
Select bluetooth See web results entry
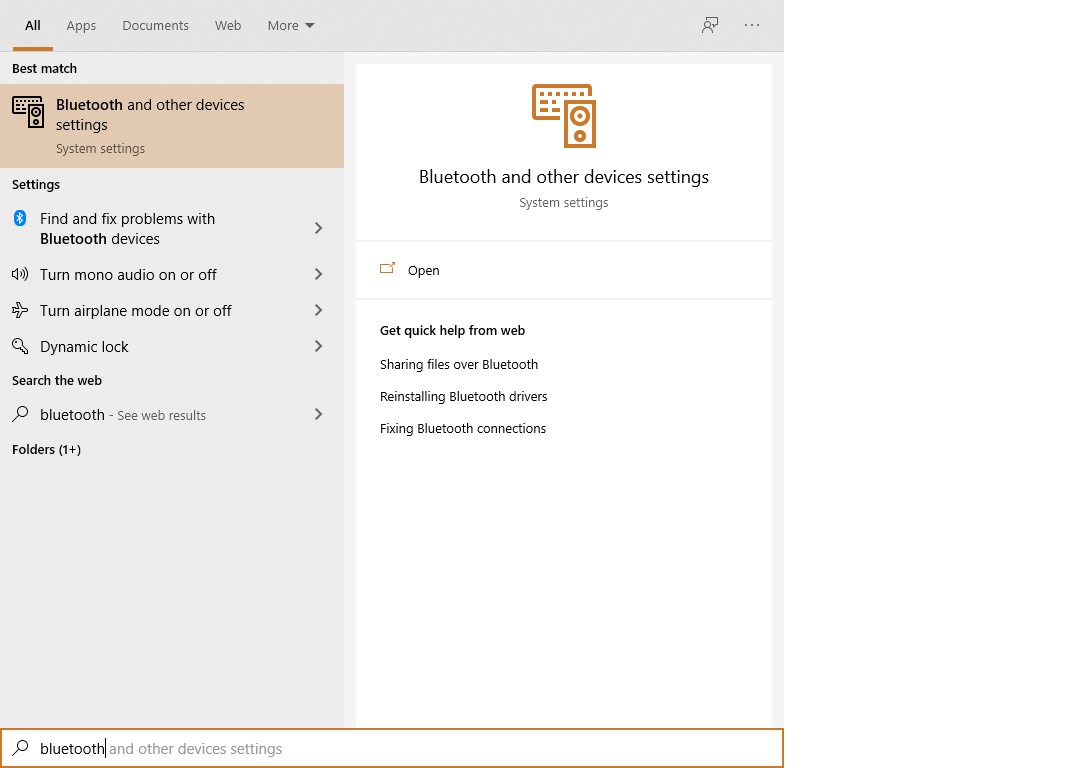[x=172, y=414]
